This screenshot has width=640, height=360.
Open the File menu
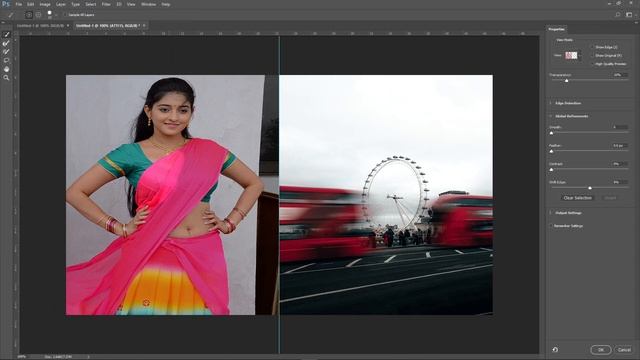click(x=19, y=4)
